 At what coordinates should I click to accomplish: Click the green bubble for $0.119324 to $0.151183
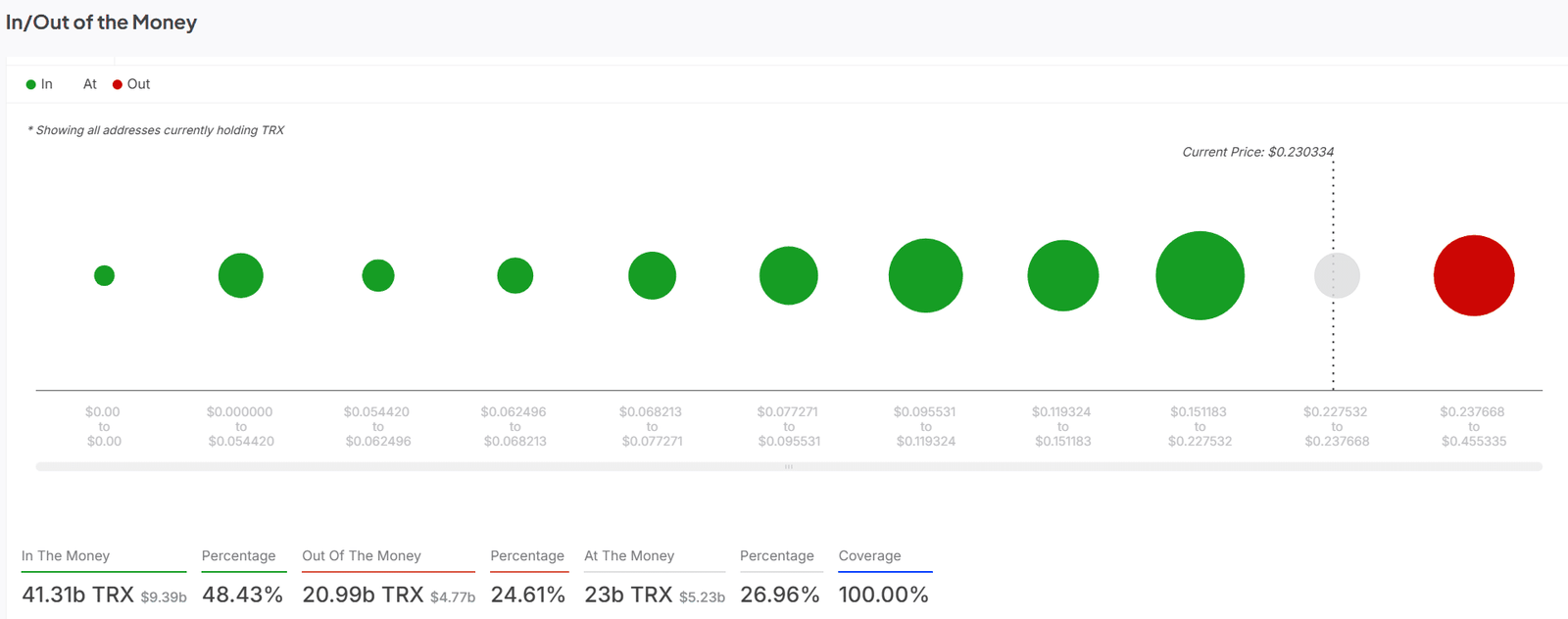point(1062,275)
